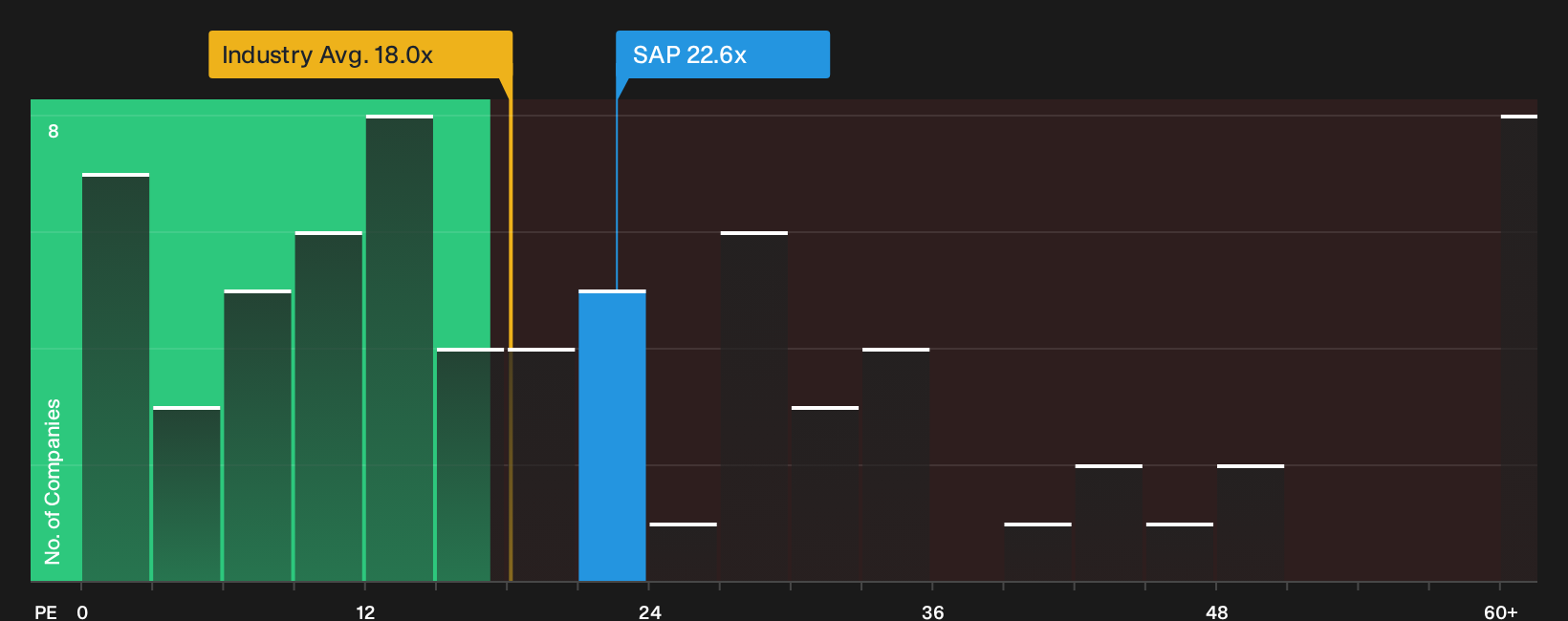The image size is (1568, 621).
Task: Click the PE axis label '36'
Action: click(x=933, y=611)
